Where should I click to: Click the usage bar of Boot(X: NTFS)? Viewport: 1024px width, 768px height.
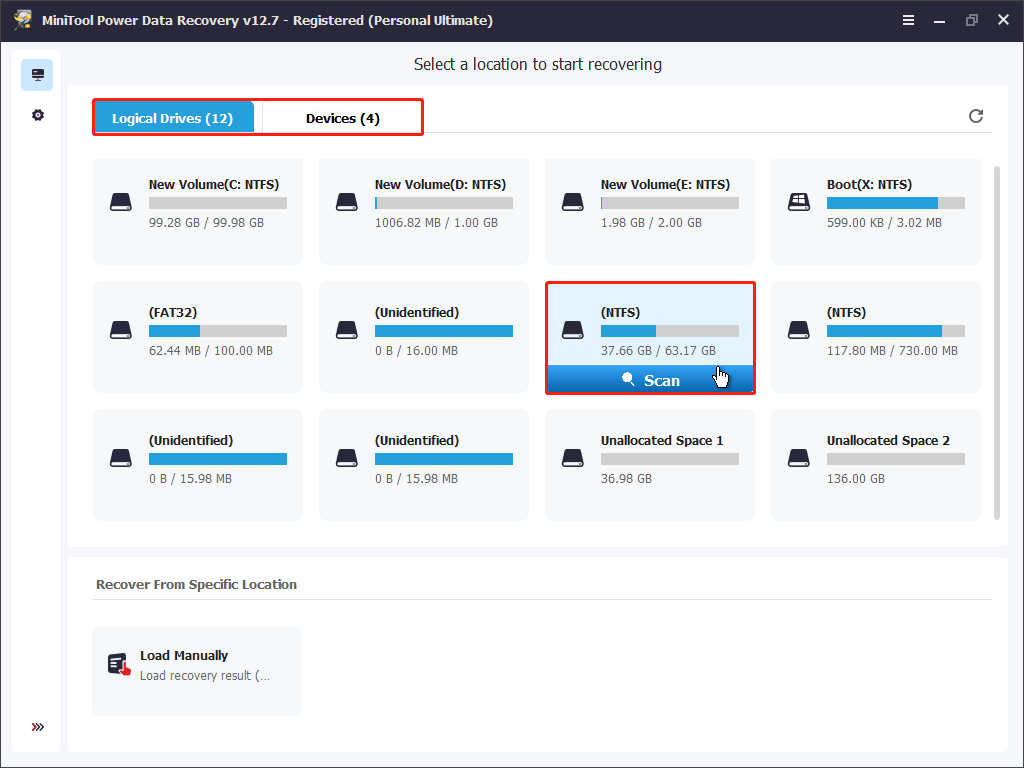click(895, 203)
